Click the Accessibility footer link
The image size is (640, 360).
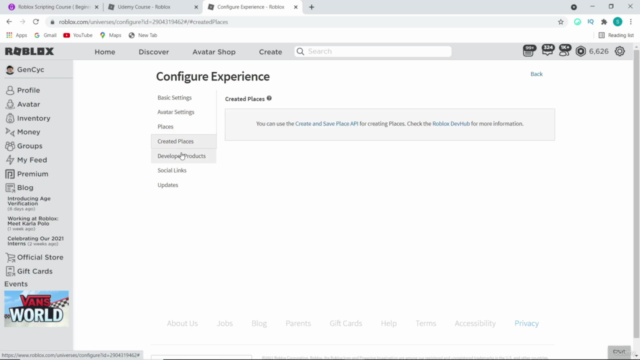point(475,323)
